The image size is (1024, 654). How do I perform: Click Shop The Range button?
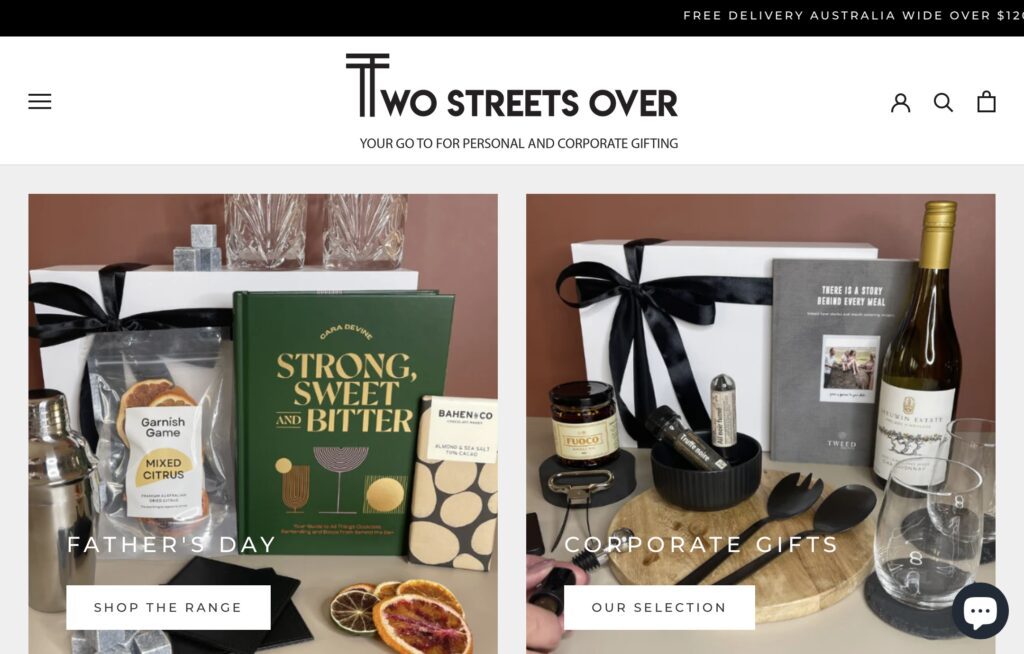tap(168, 608)
